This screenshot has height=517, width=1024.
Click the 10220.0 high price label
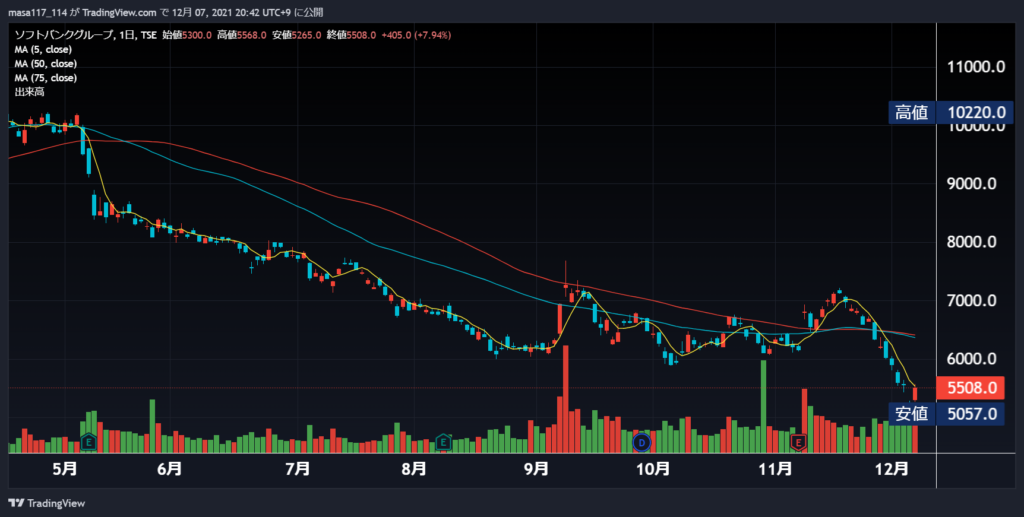click(x=976, y=112)
